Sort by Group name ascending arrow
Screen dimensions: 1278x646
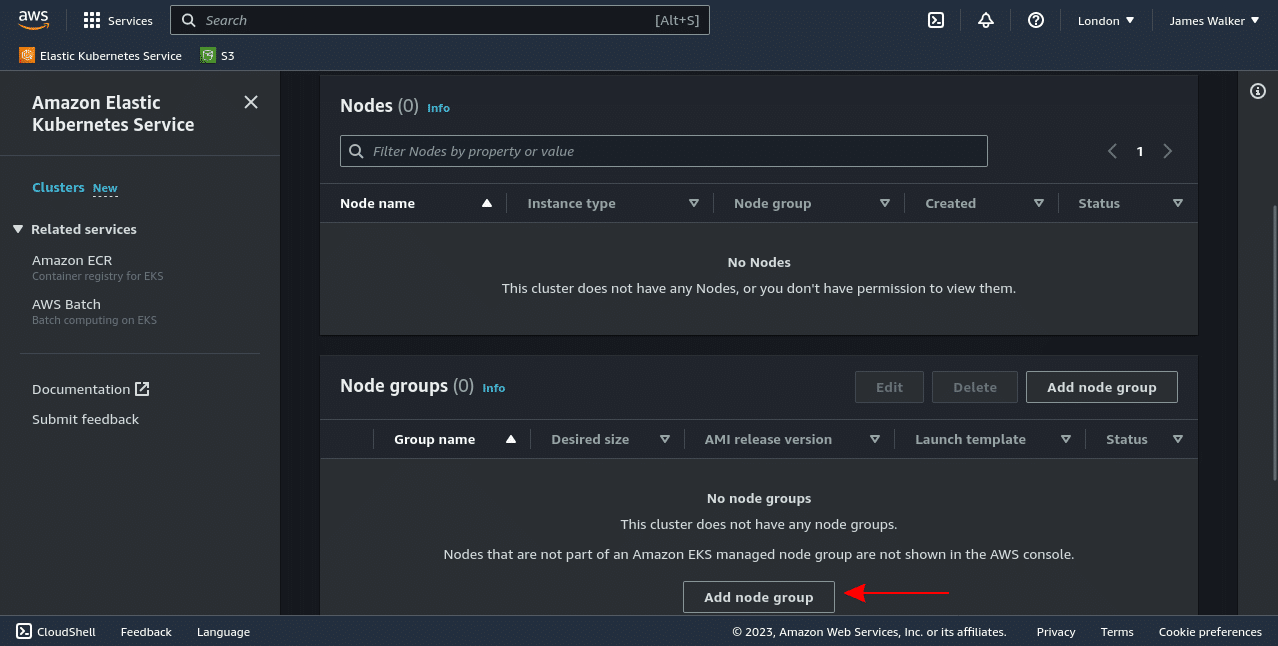(x=511, y=439)
